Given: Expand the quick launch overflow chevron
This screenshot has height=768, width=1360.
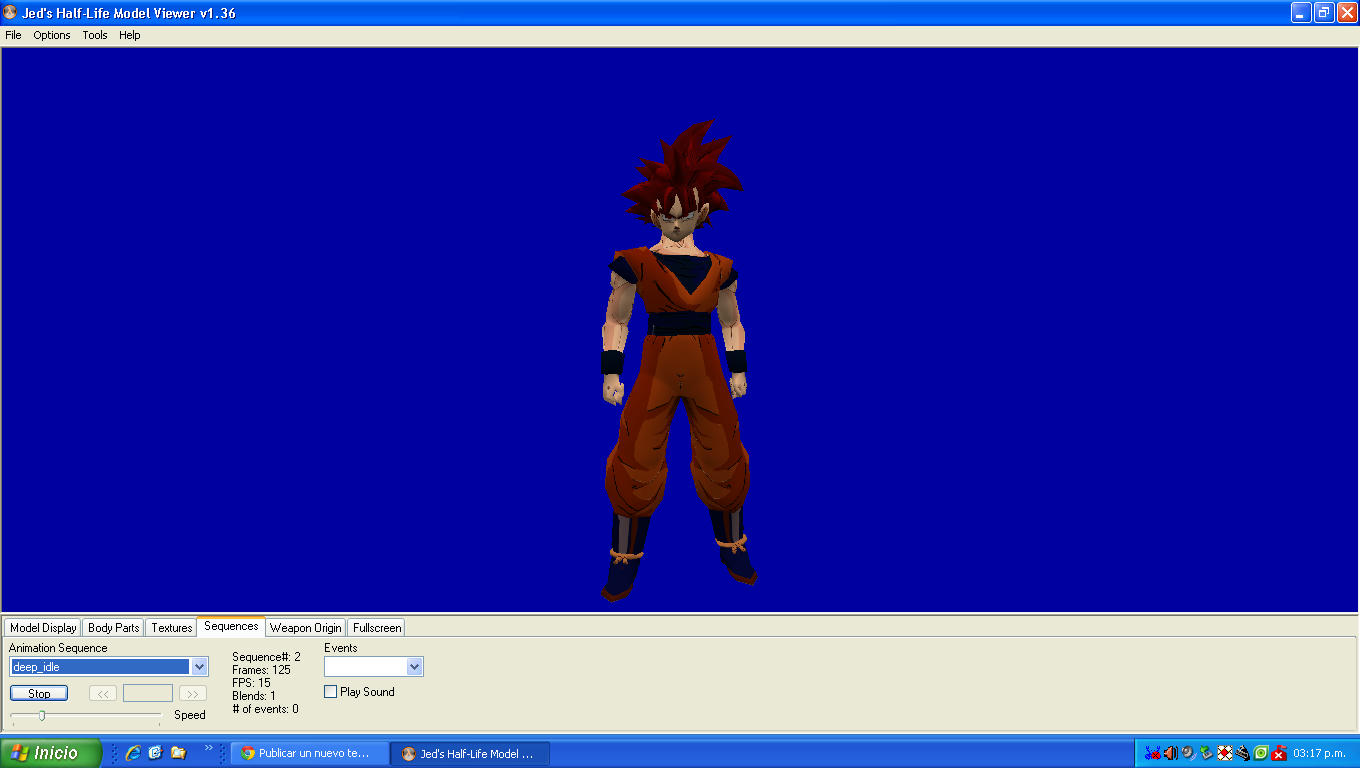Looking at the screenshot, I should point(208,748).
